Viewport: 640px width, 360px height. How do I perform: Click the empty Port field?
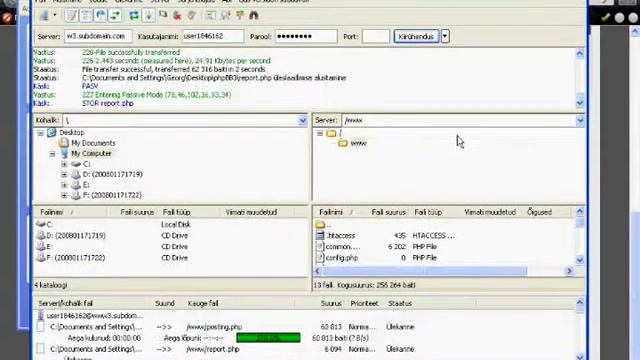[x=376, y=36]
